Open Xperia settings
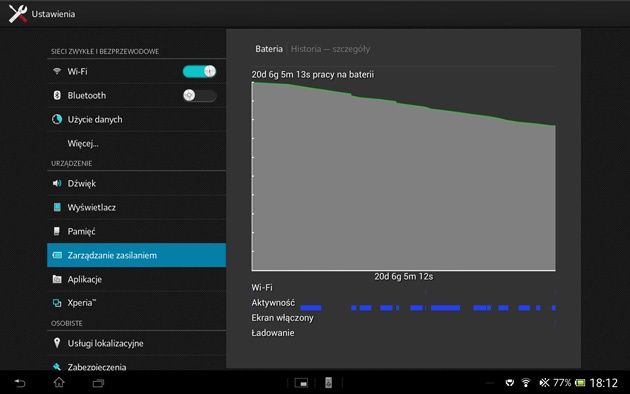Image resolution: width=630 pixels, height=394 pixels. (137, 303)
